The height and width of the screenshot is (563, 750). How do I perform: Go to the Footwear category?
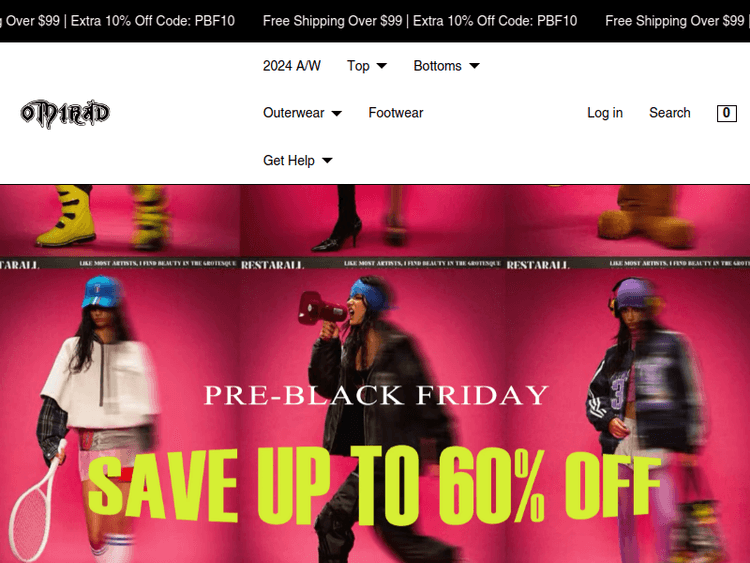pyautogui.click(x=396, y=113)
